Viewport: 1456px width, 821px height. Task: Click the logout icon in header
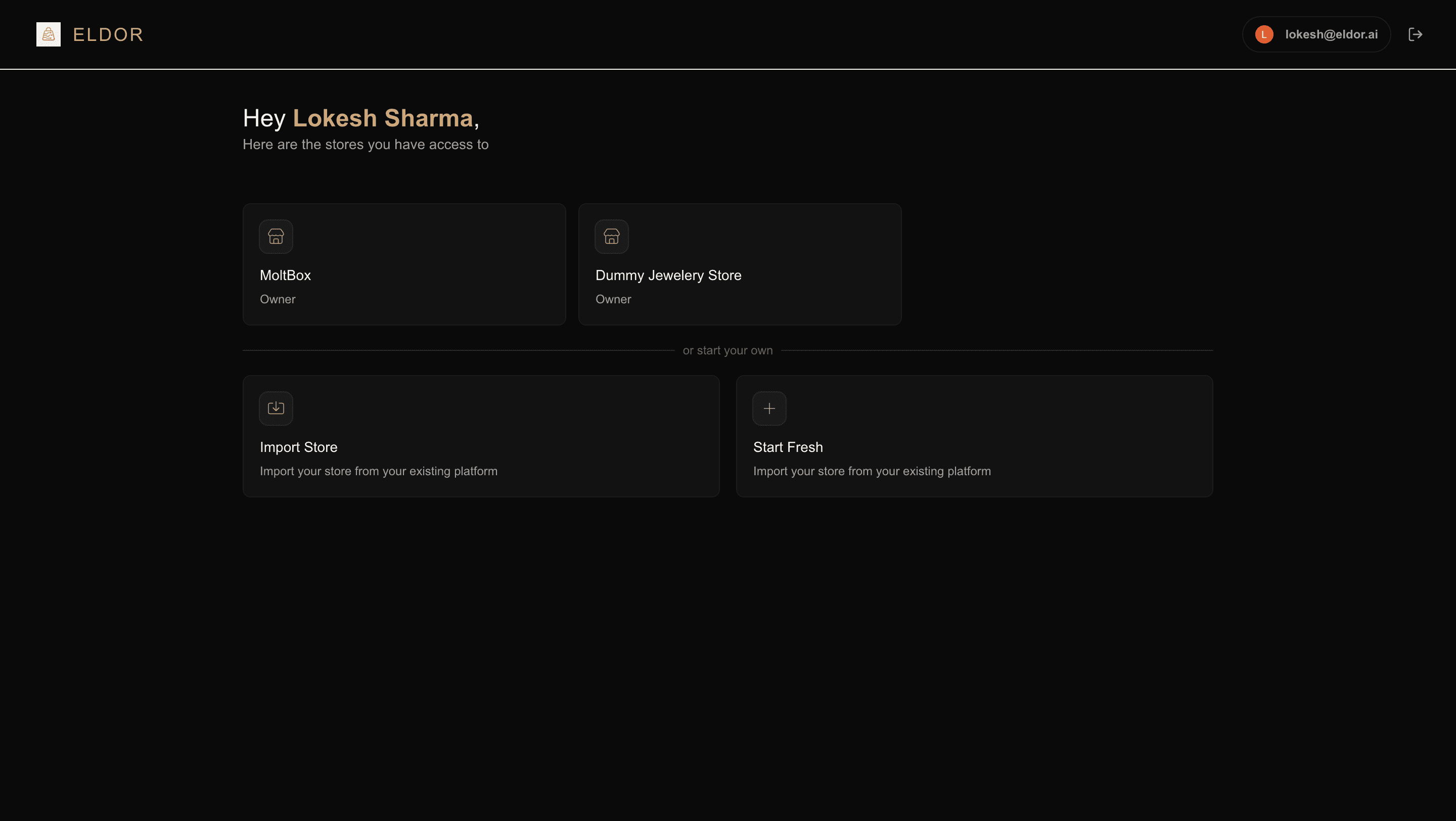tap(1415, 34)
